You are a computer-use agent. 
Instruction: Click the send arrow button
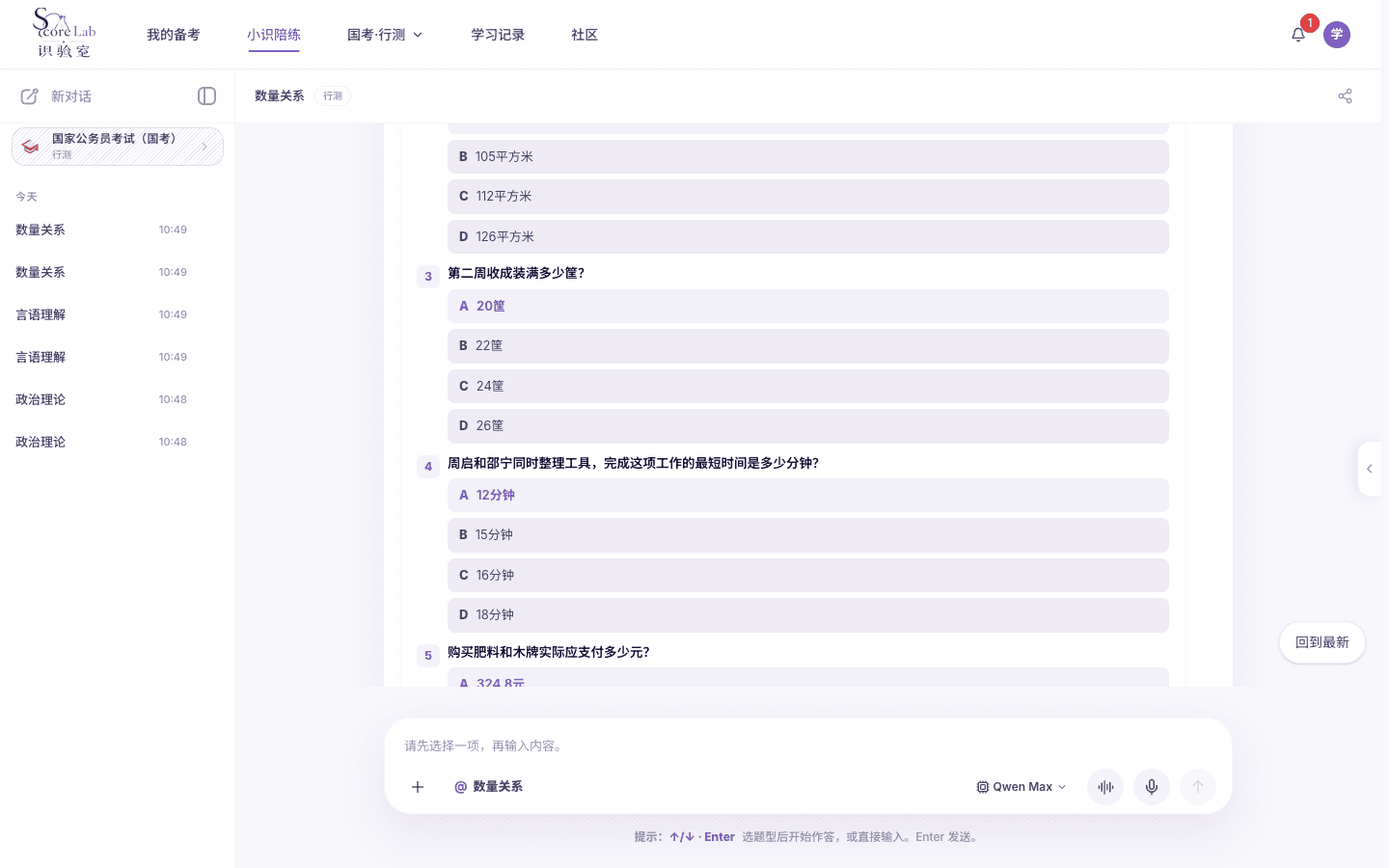point(1198,787)
